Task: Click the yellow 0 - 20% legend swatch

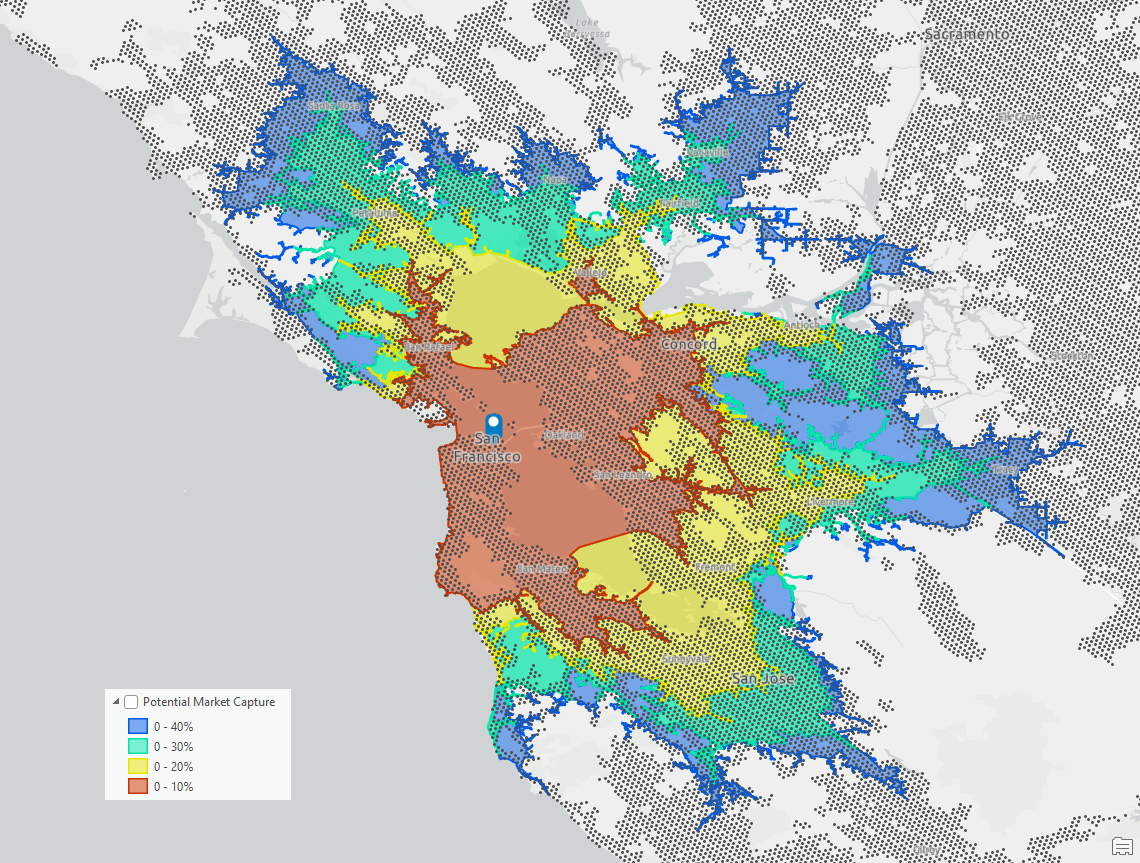Action: (x=138, y=766)
